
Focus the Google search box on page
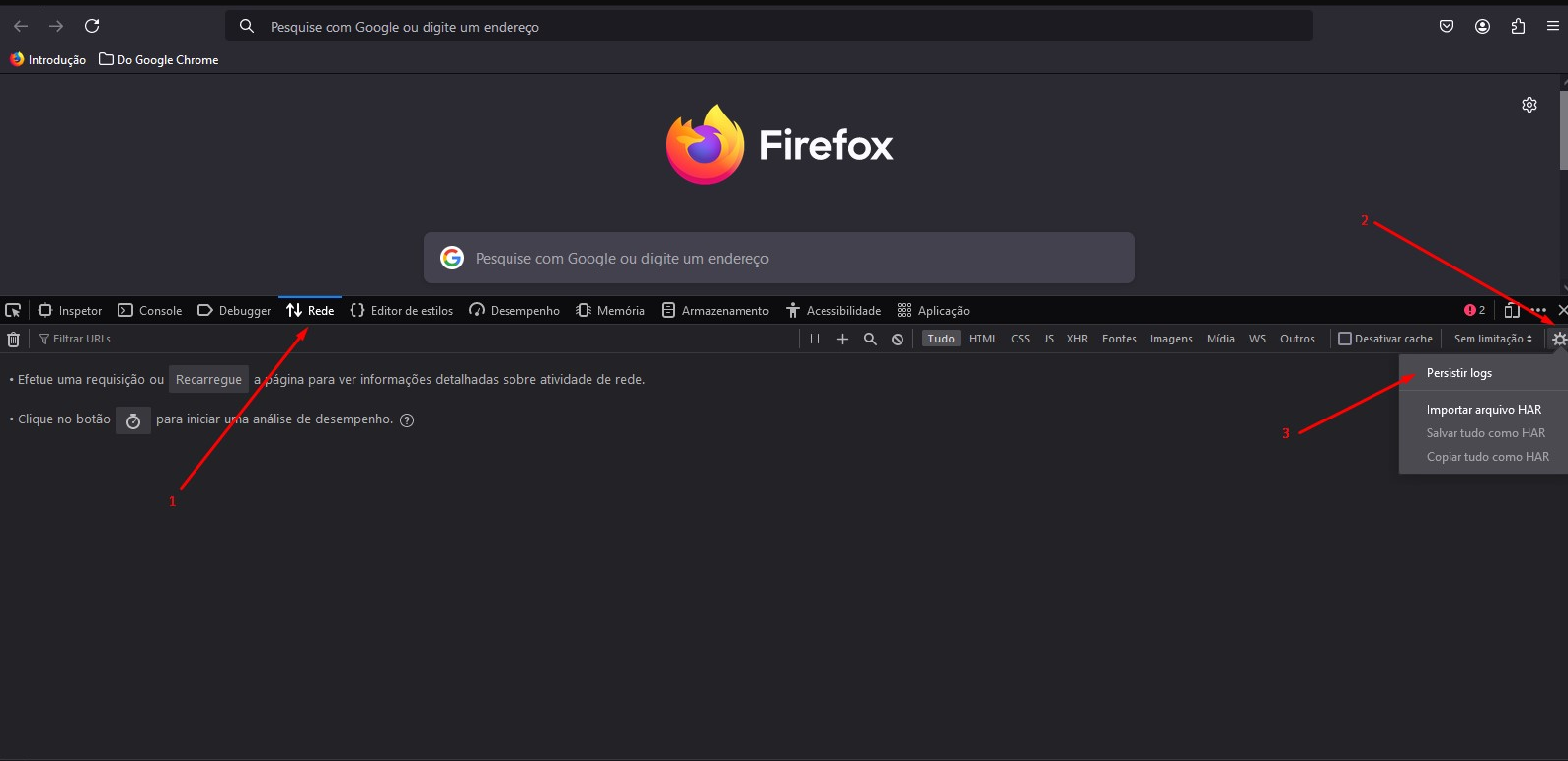779,258
